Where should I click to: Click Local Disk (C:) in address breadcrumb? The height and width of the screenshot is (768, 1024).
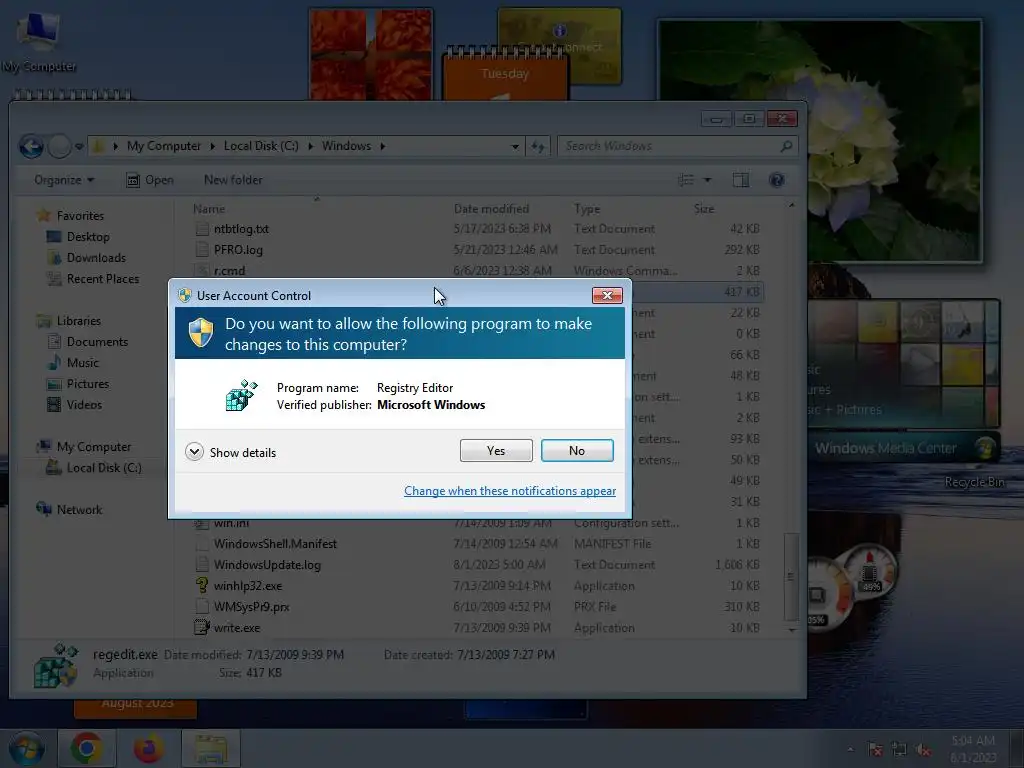[x=261, y=146]
